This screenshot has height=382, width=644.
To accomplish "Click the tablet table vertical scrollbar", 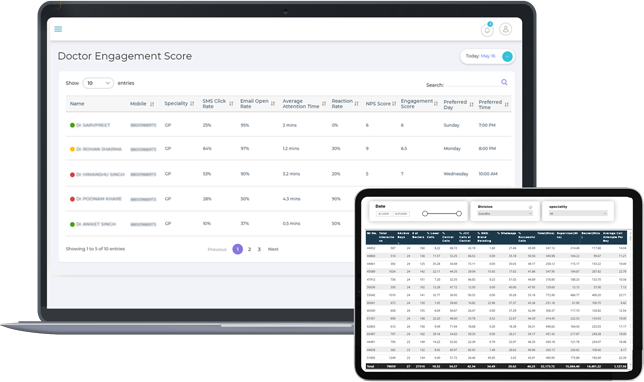I will pyautogui.click(x=630, y=300).
